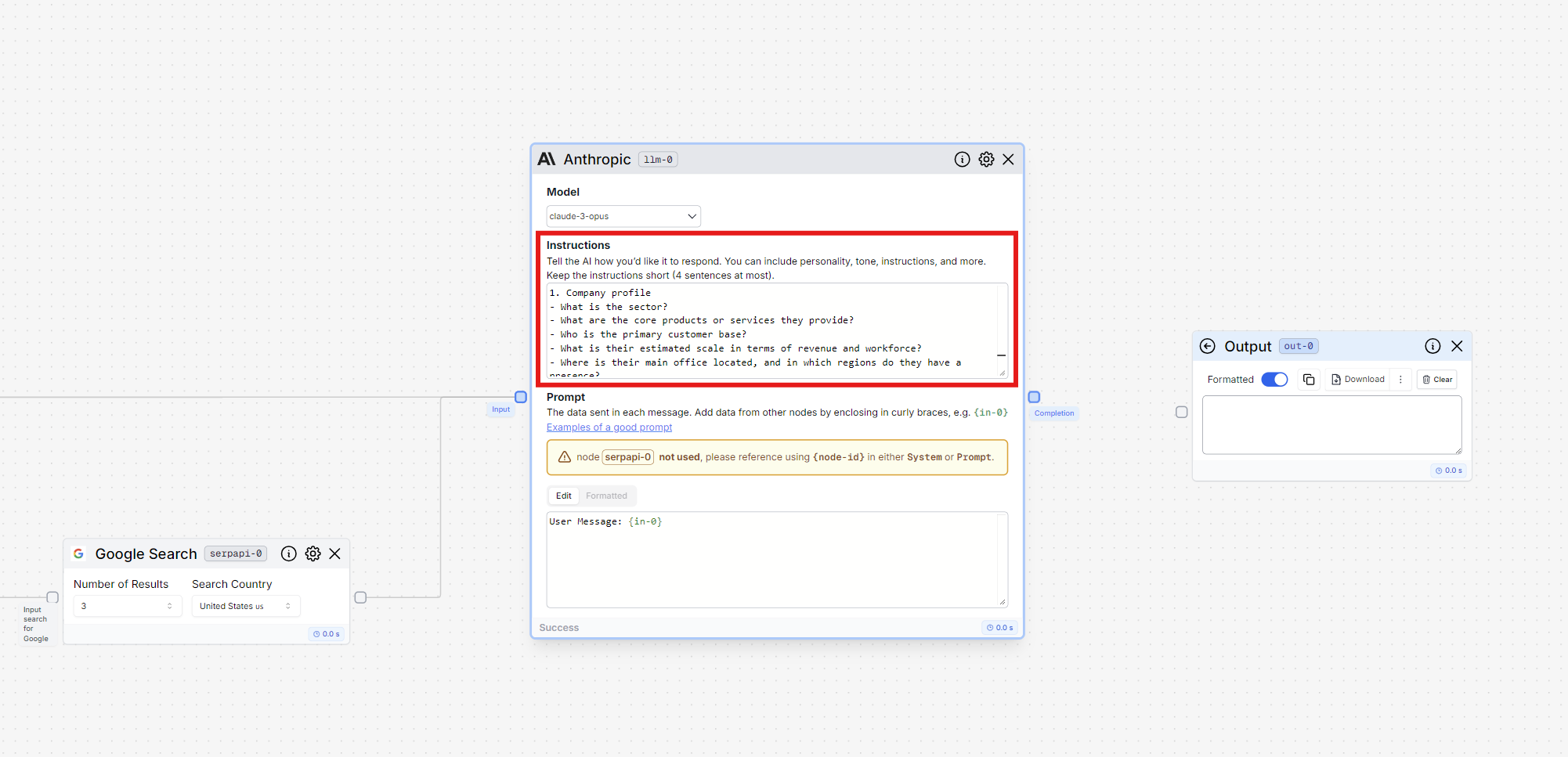Close the Google Search node
This screenshot has height=757, width=1568.
tap(335, 553)
